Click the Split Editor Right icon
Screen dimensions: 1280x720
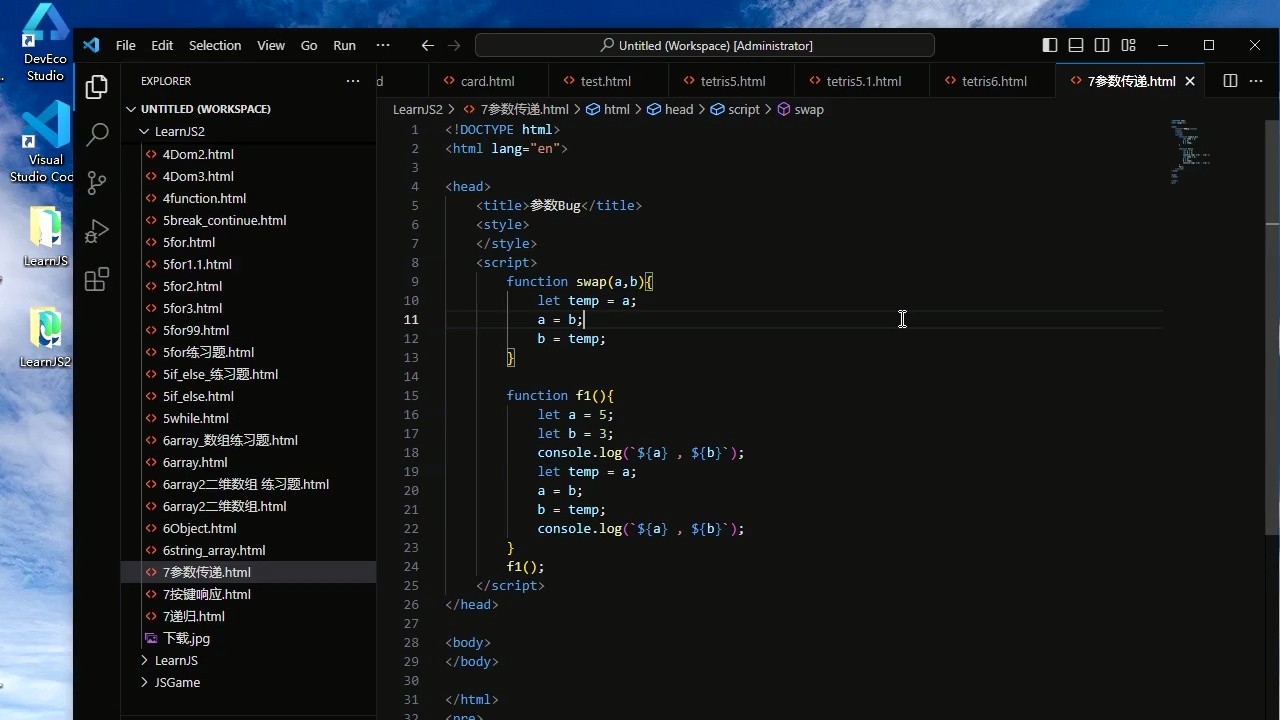coord(1230,81)
